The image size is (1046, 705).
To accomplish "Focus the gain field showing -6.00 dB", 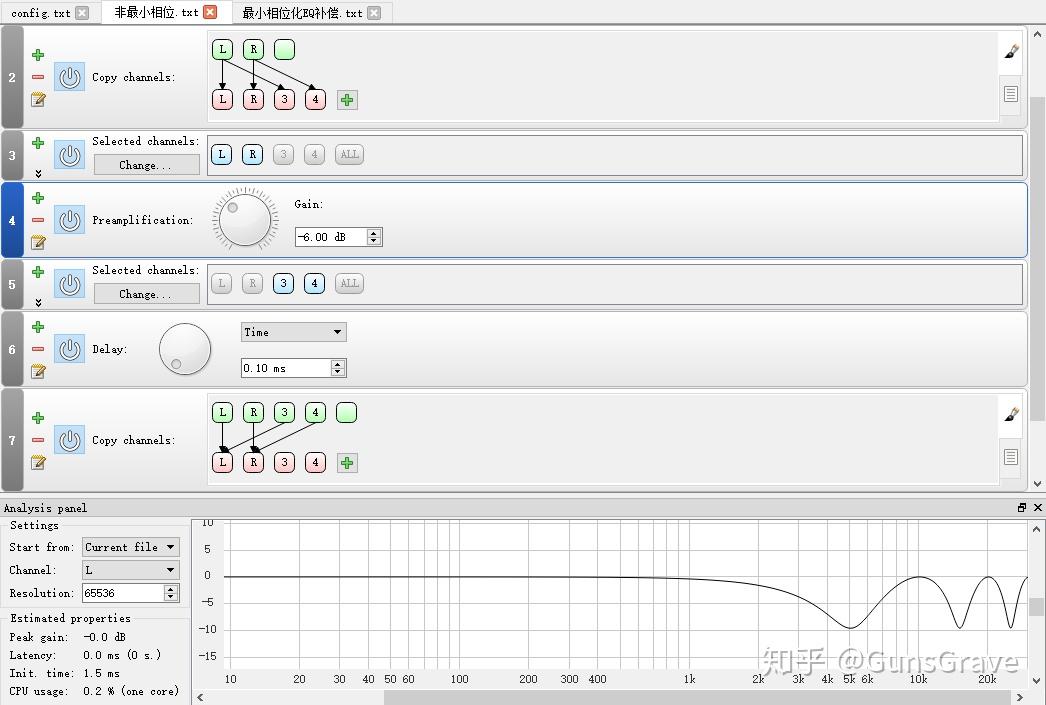I will coord(331,237).
